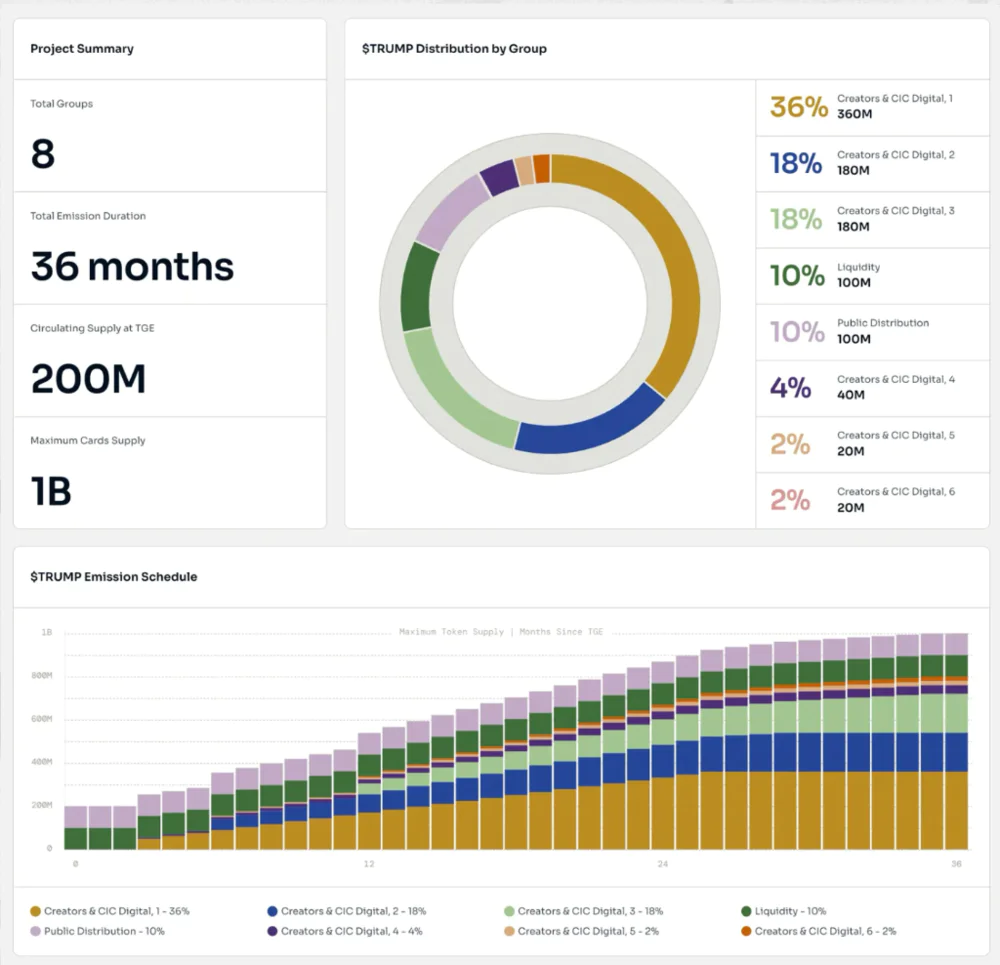This screenshot has height=965, width=1000.
Task: Select the Circulating Supply at TGE 200M card
Action: tap(169, 361)
